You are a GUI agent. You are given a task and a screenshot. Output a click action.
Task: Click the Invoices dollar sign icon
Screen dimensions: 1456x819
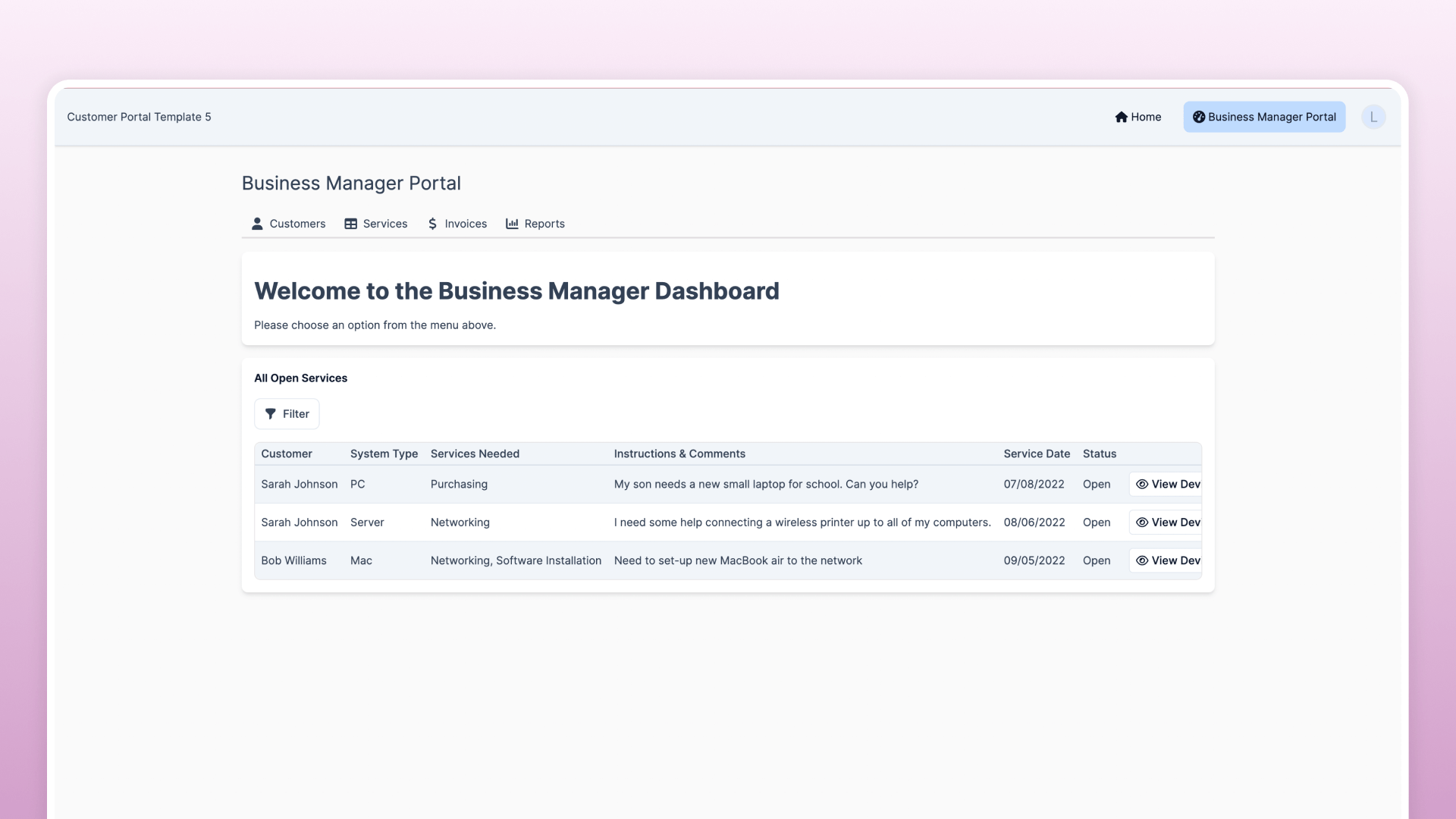432,224
